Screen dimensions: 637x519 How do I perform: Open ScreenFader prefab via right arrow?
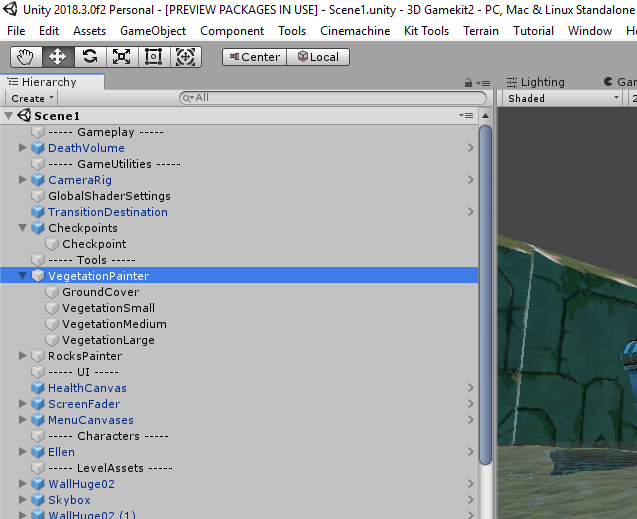click(470, 404)
